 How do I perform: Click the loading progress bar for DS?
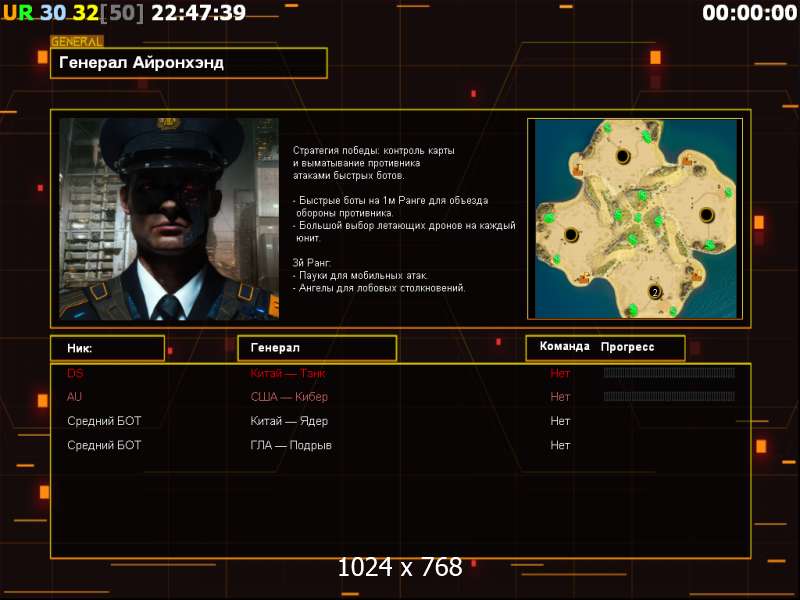click(669, 373)
